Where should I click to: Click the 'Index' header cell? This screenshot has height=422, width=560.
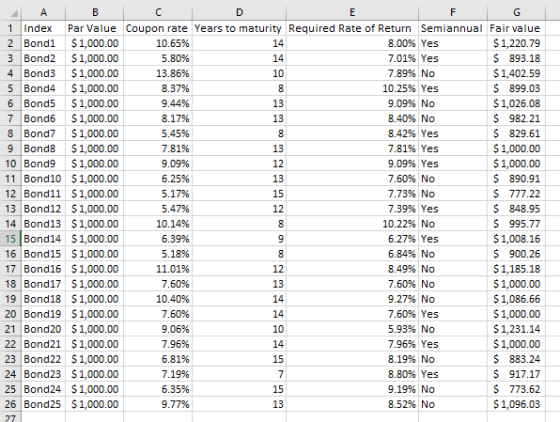[x=44, y=28]
